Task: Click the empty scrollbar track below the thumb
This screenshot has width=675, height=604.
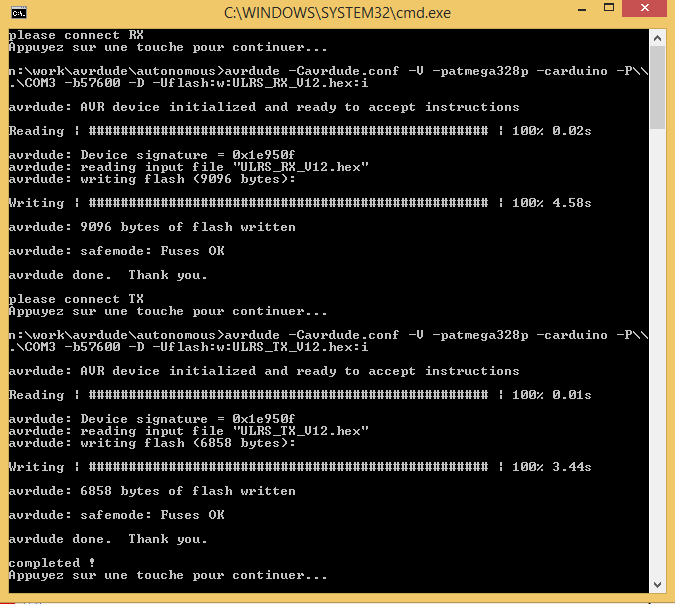Action: pos(657,350)
